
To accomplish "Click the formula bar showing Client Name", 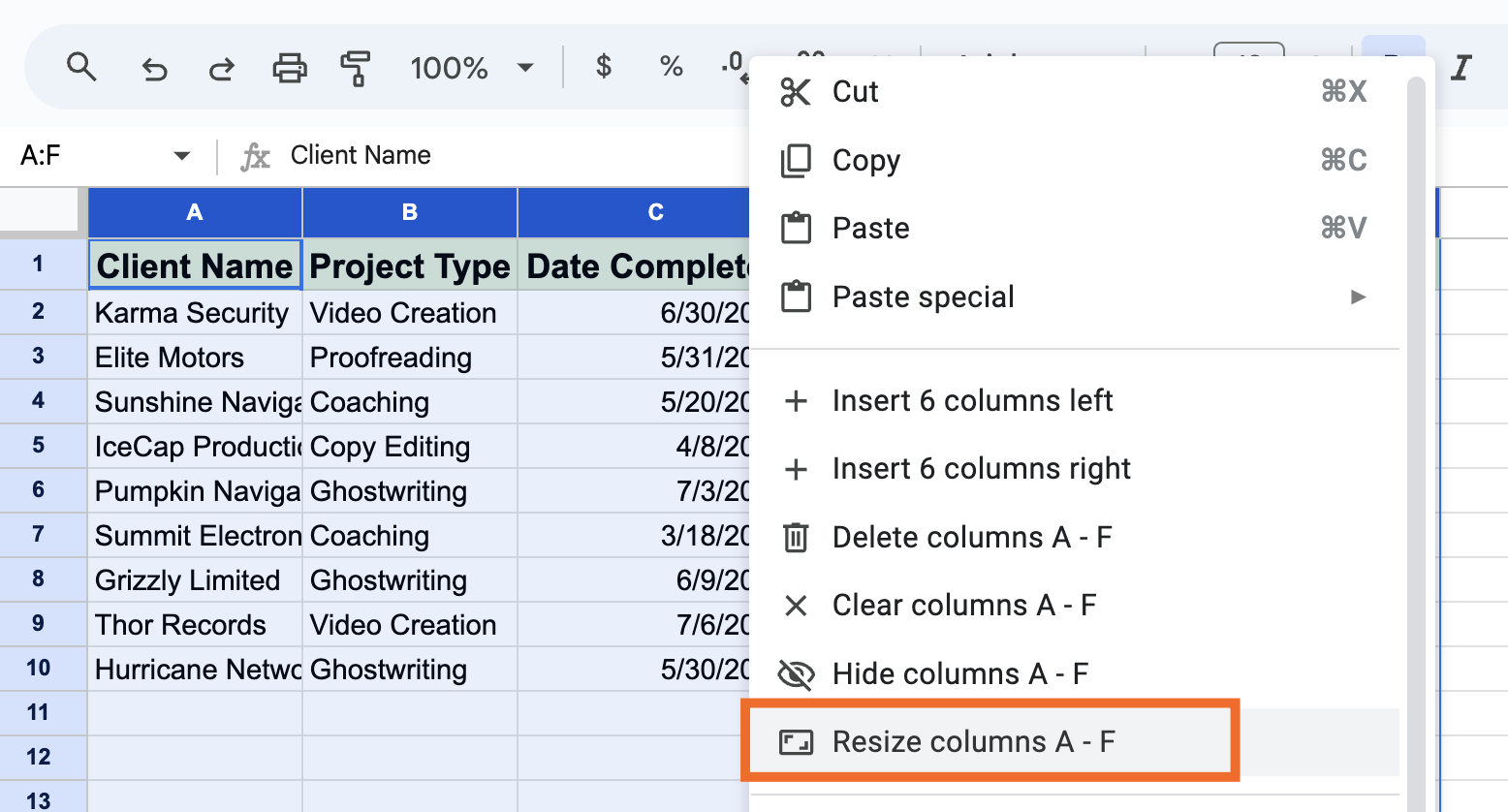I will (x=361, y=156).
